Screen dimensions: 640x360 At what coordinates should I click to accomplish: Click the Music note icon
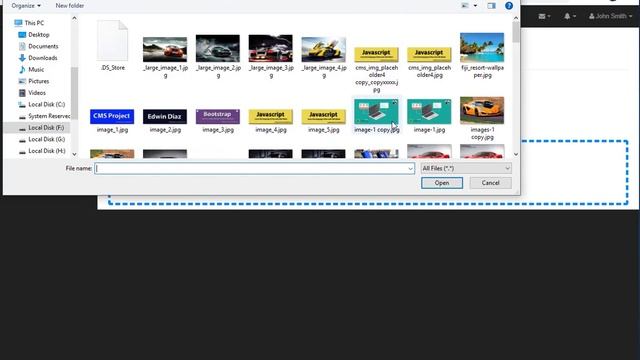pos(22,69)
